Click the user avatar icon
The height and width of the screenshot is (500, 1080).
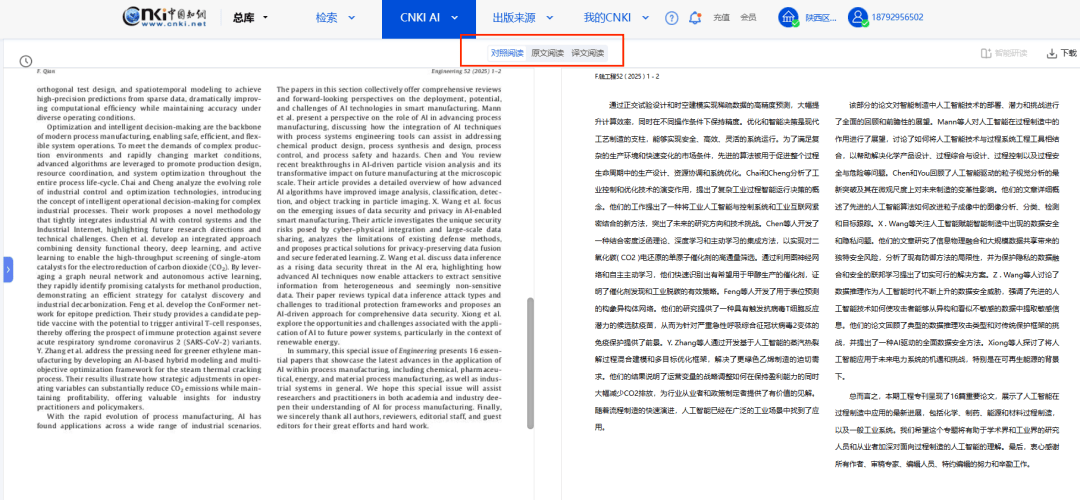pos(859,18)
